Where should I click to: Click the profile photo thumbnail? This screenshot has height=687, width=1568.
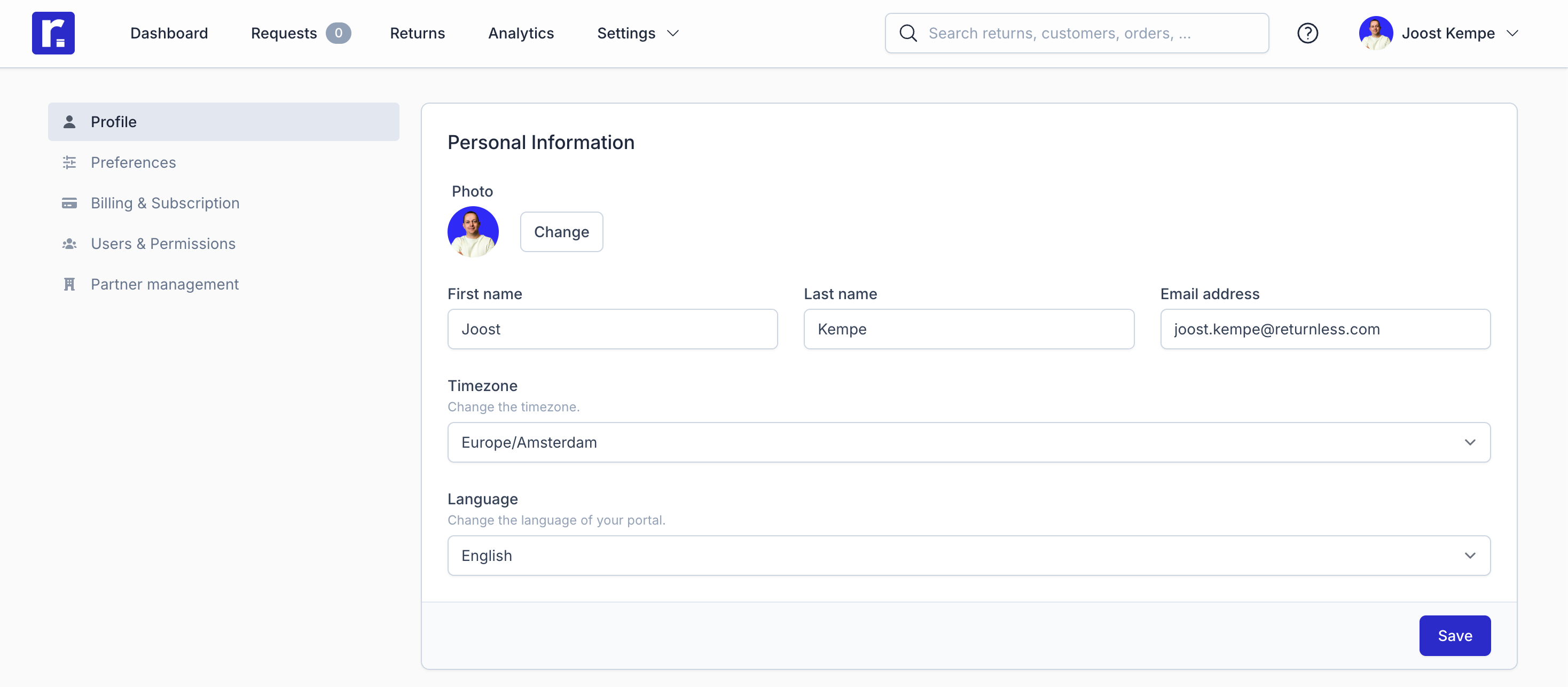473,231
